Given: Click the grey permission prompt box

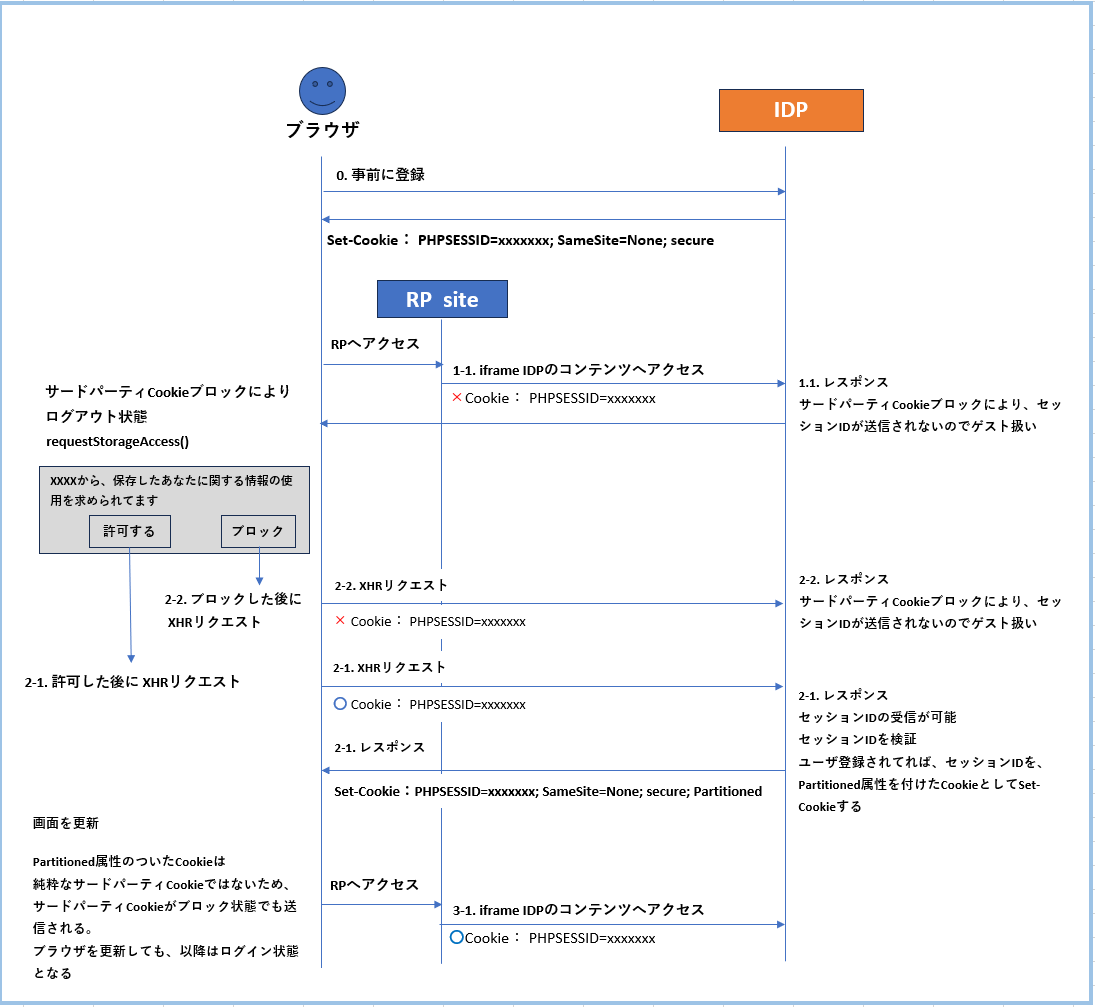Looking at the screenshot, I should [x=175, y=508].
